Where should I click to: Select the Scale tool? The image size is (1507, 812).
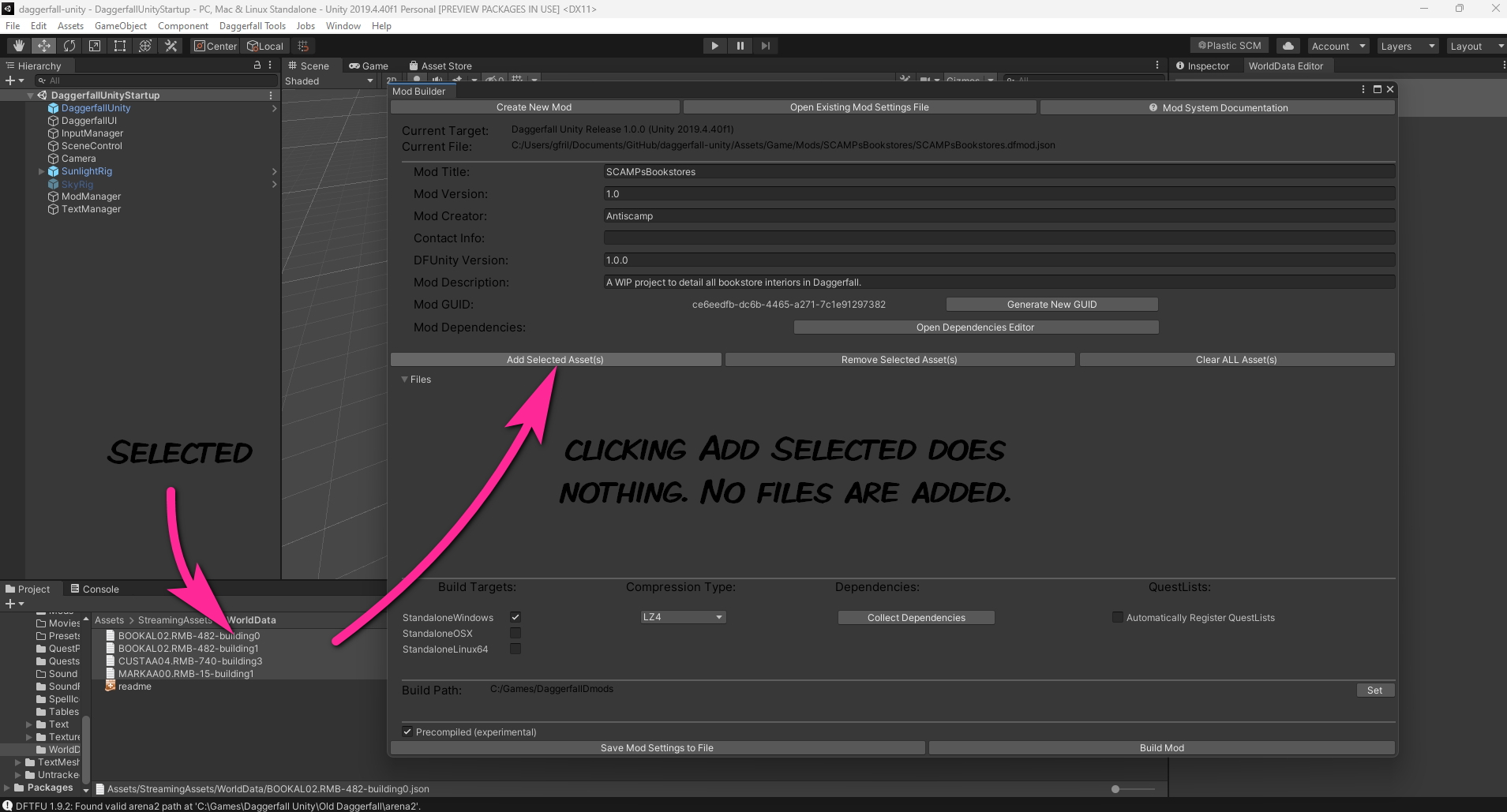(x=95, y=46)
